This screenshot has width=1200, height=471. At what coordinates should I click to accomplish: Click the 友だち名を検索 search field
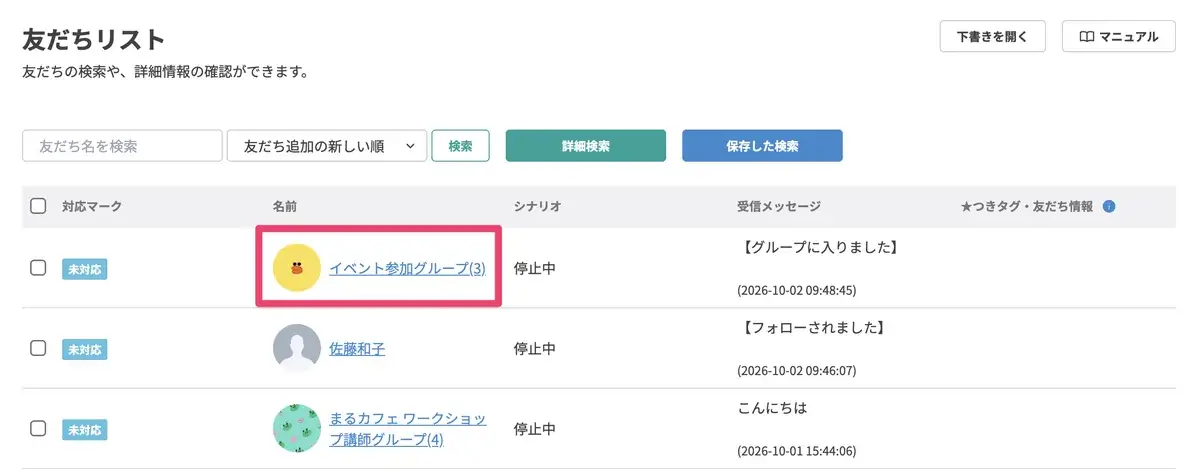[x=122, y=146]
